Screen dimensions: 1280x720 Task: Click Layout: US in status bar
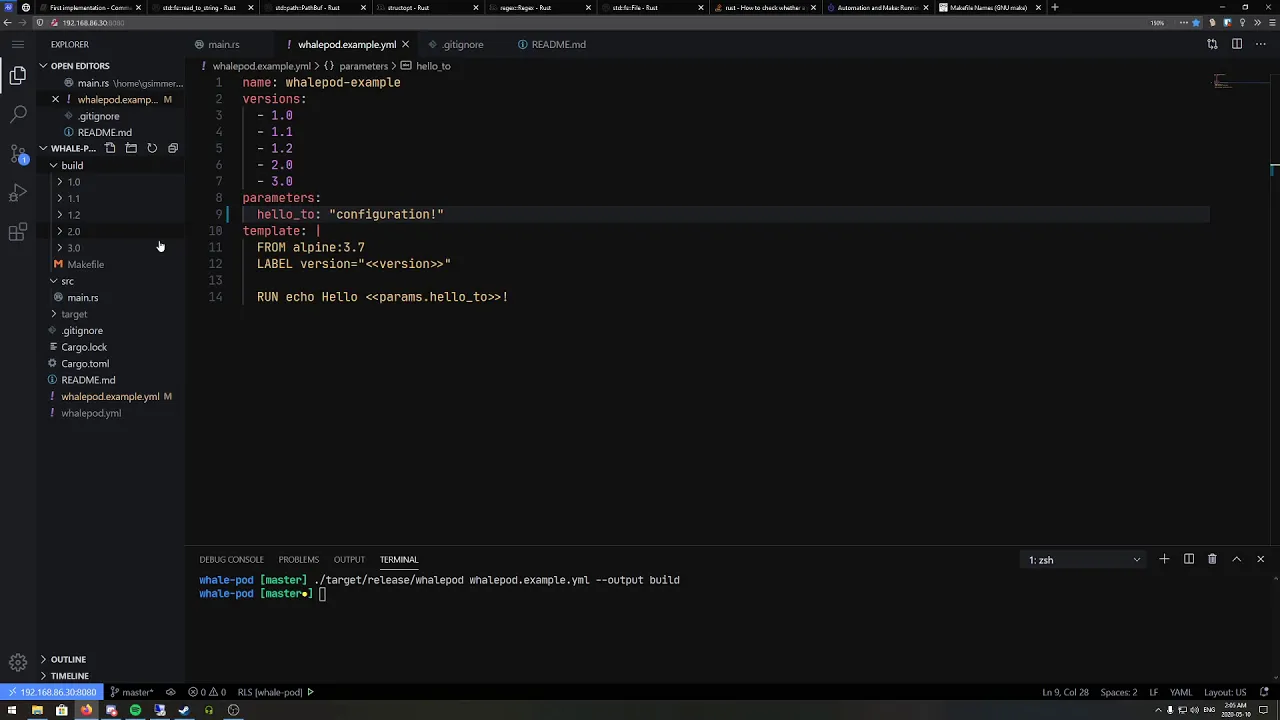tap(1224, 692)
